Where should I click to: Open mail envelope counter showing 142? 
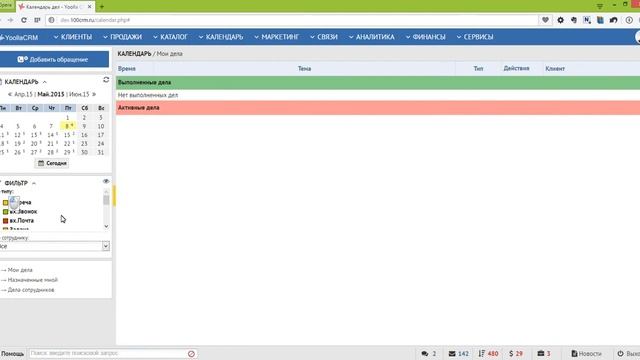pyautogui.click(x=458, y=353)
